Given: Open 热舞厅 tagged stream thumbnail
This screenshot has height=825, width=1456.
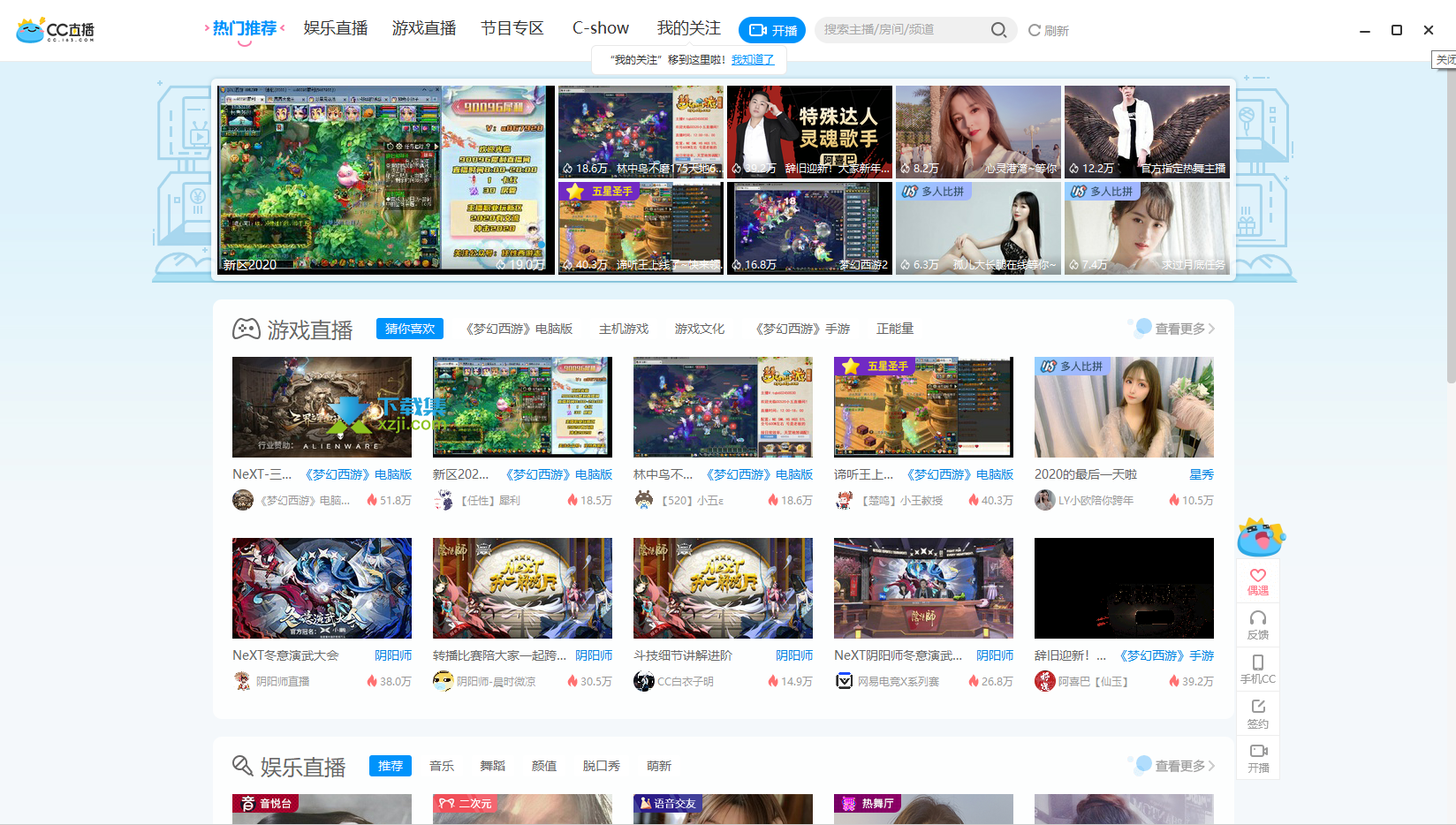Looking at the screenshot, I should click(923, 809).
